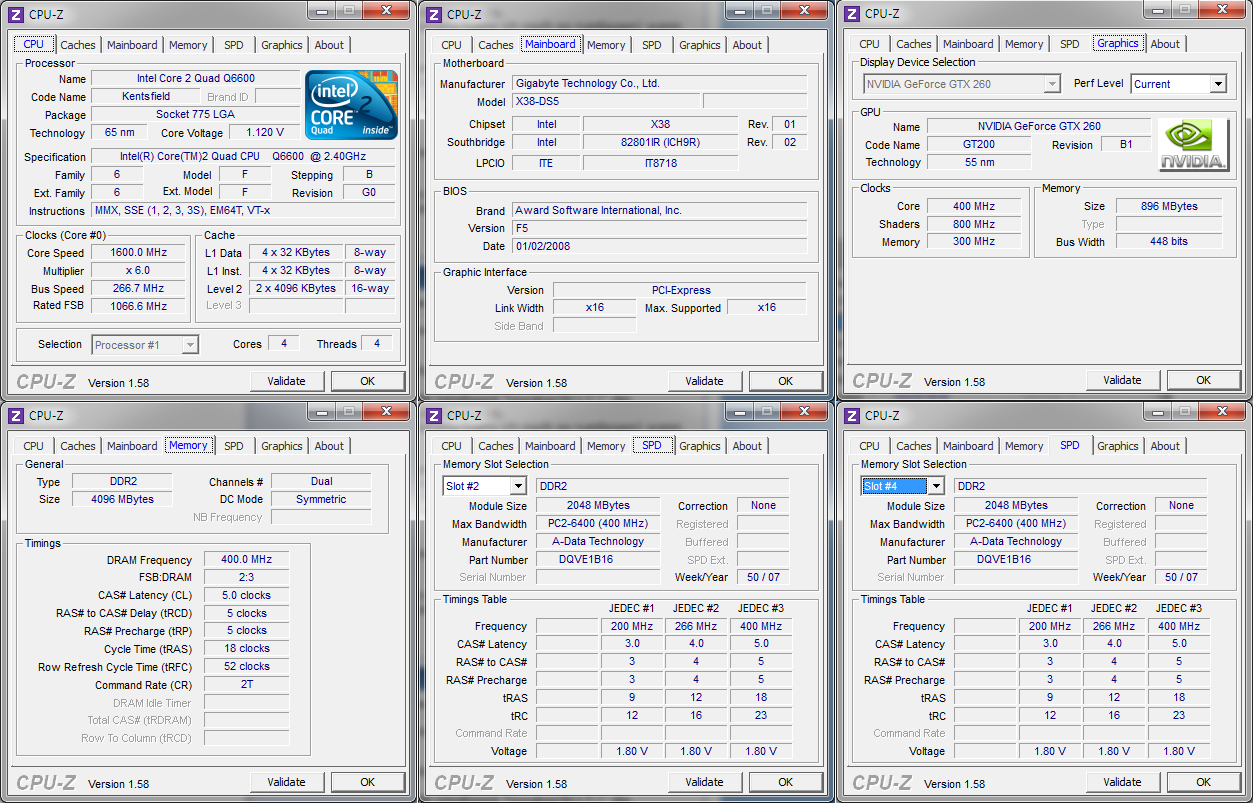Click OK button in CPU window
This screenshot has width=1254, height=804.
tap(368, 381)
